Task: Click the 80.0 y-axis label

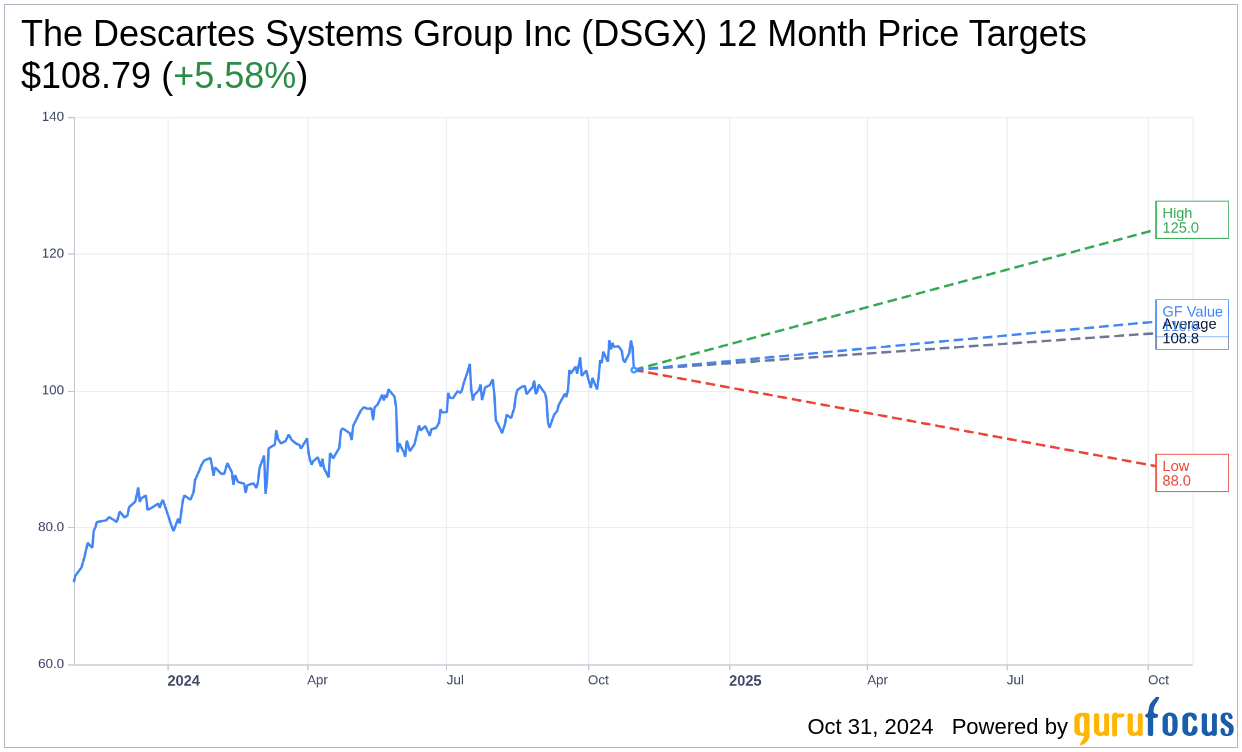Action: (x=51, y=527)
